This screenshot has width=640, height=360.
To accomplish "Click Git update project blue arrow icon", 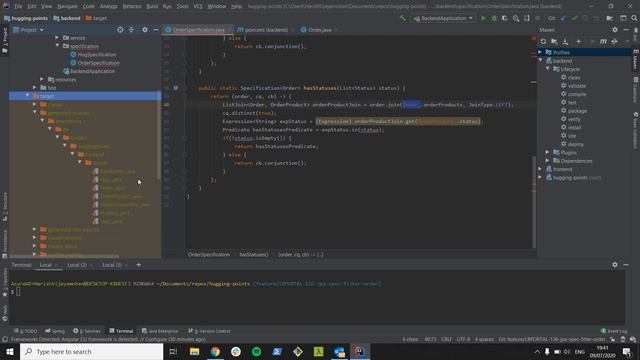I will tap(563, 18).
